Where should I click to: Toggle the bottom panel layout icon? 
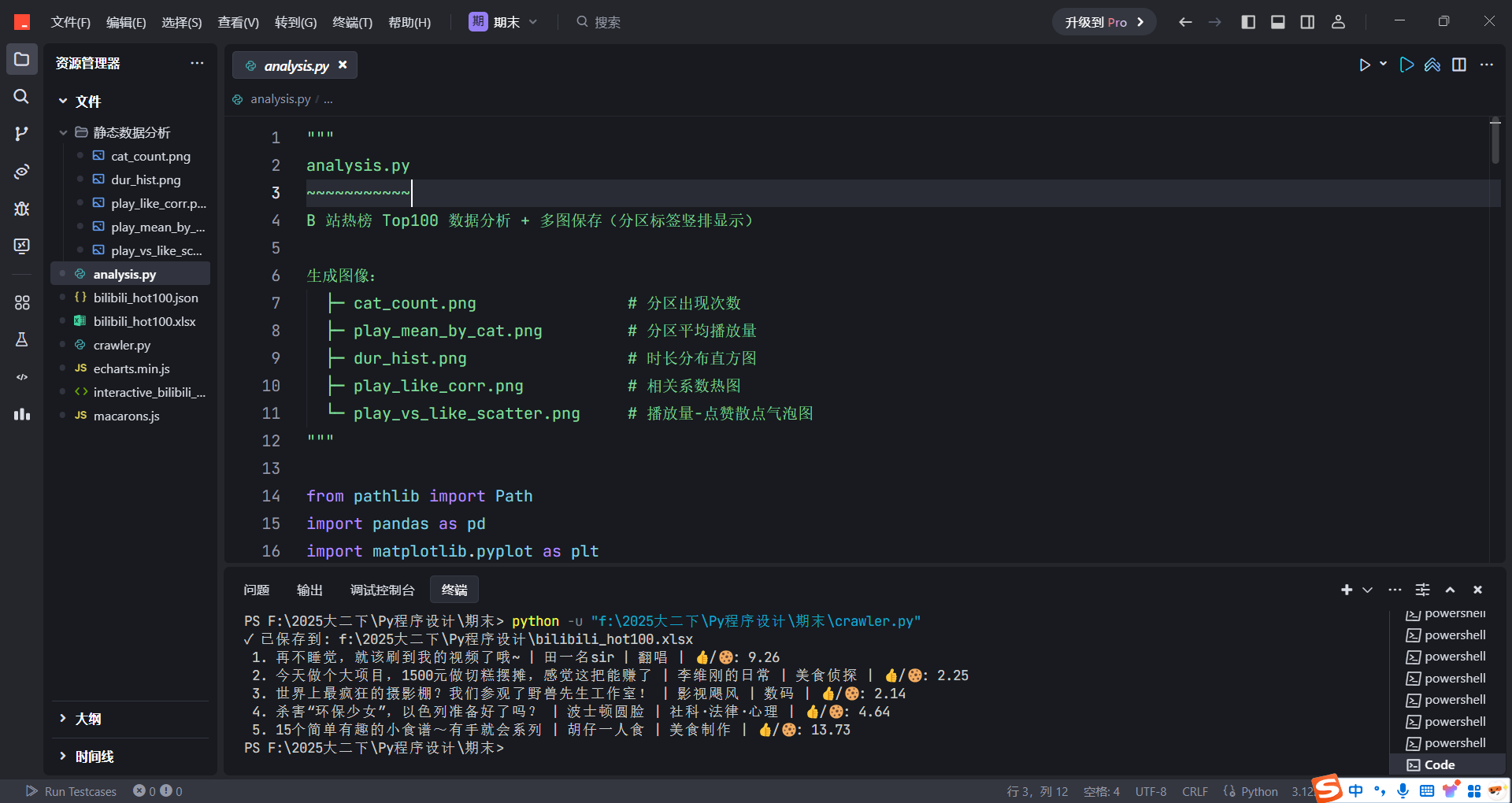1278,22
